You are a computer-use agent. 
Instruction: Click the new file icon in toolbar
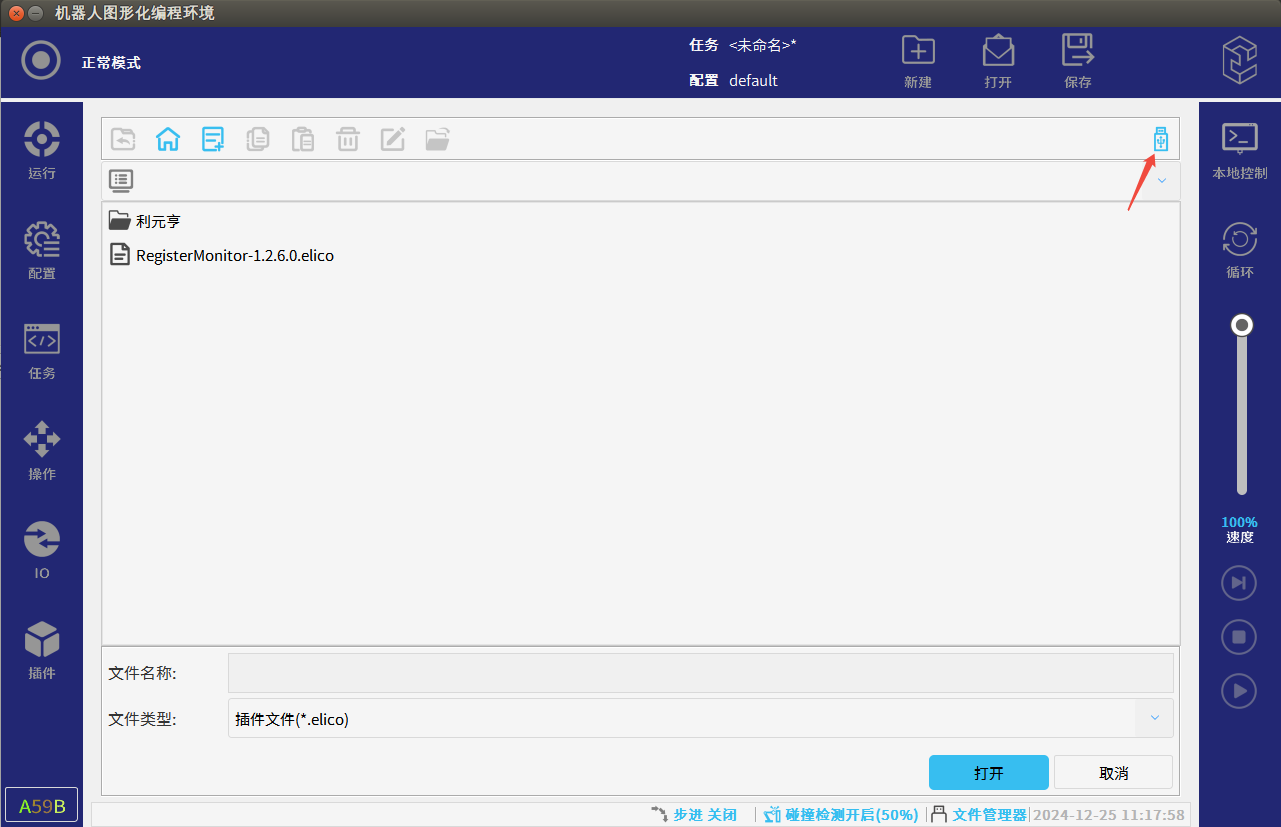coord(213,139)
